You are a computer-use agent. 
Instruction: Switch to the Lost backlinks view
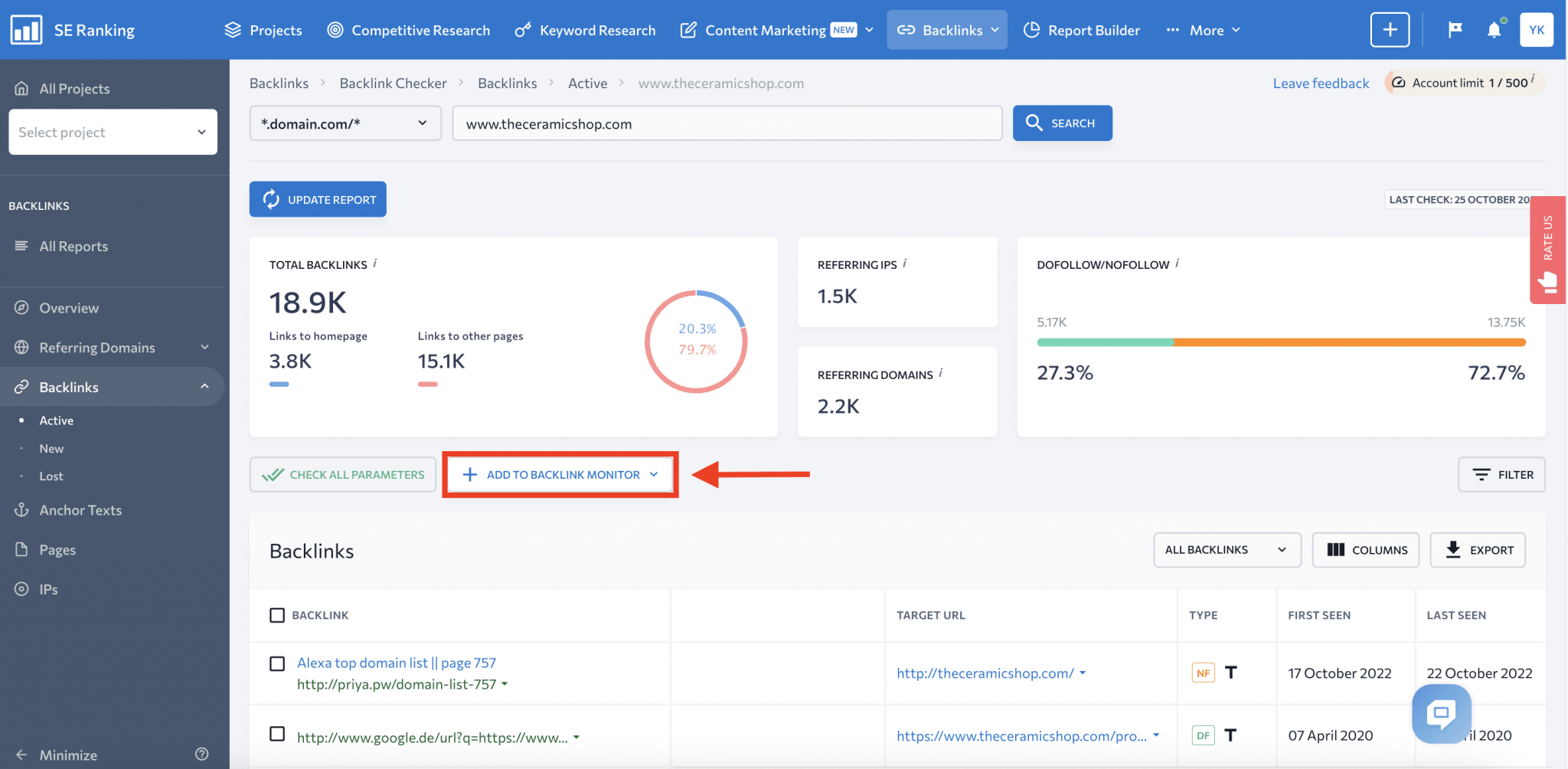pos(51,476)
